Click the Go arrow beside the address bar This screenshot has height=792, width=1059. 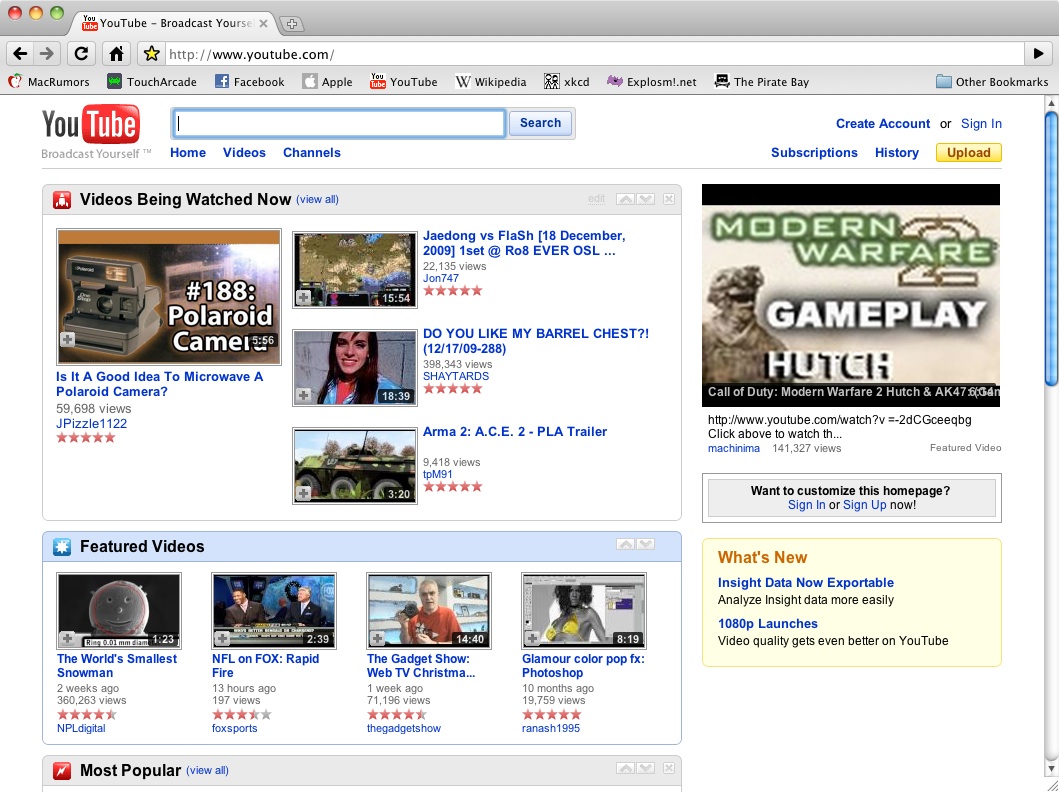(x=1039, y=53)
